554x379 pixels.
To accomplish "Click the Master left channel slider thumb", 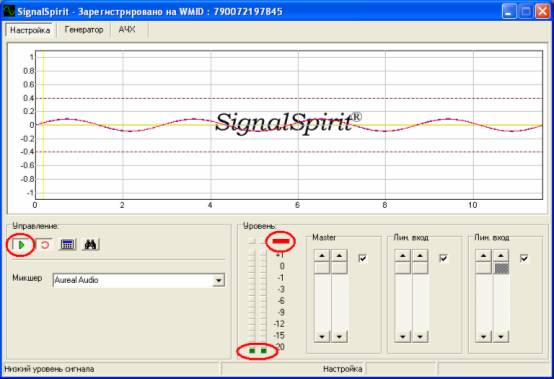I will (322, 268).
